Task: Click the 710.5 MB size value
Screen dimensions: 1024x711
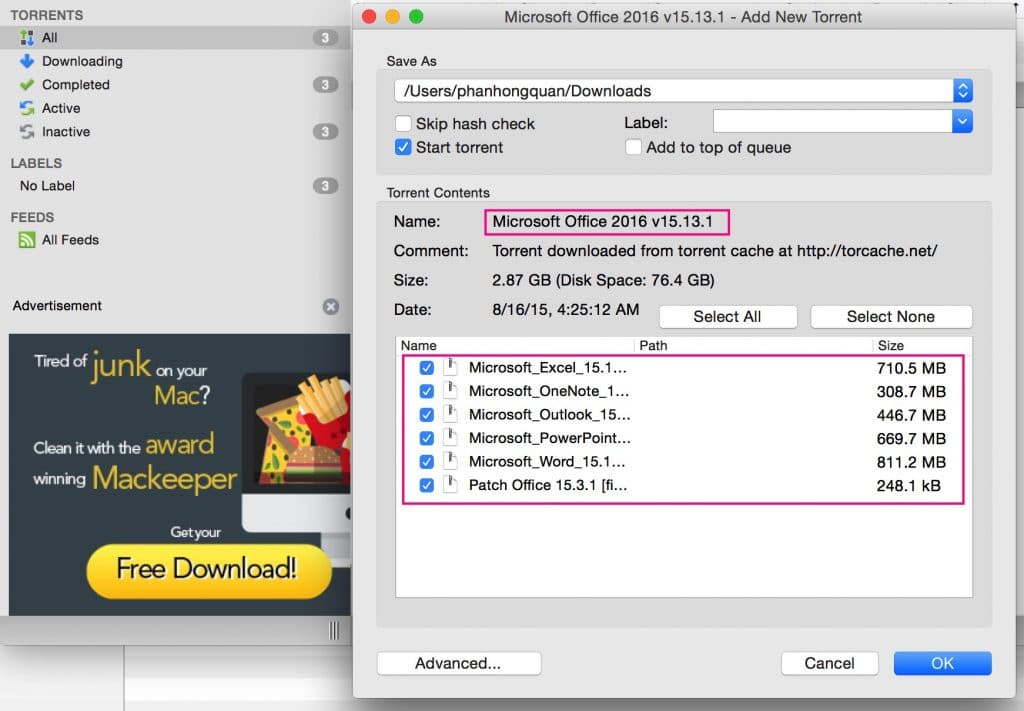Action: (x=911, y=368)
